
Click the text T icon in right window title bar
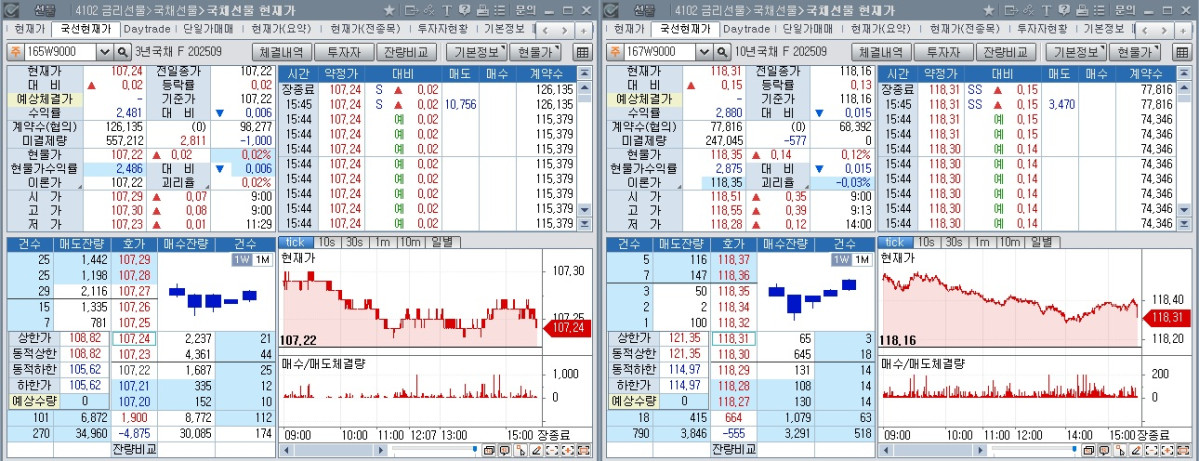click(x=1046, y=9)
